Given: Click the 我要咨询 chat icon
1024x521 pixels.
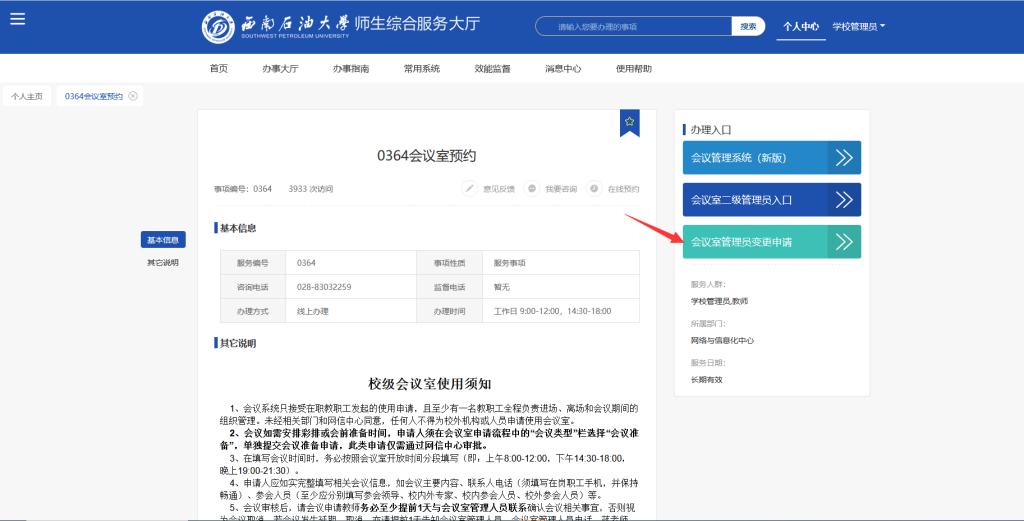Looking at the screenshot, I should 532,188.
